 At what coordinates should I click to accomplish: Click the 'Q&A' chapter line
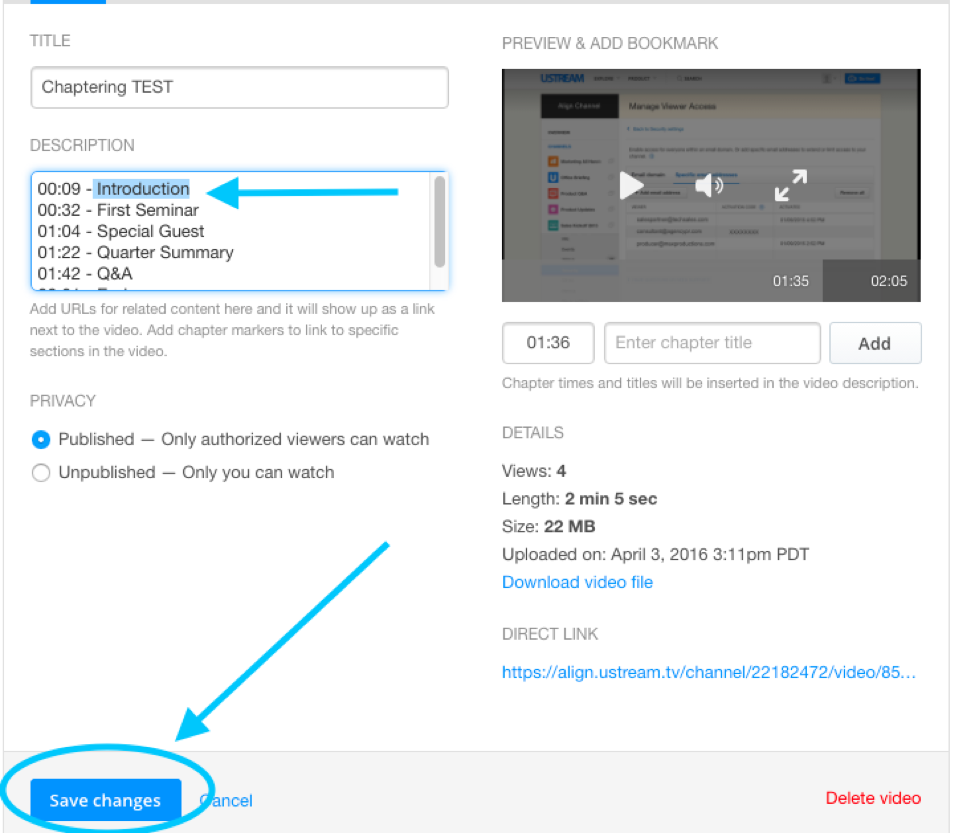click(x=85, y=274)
